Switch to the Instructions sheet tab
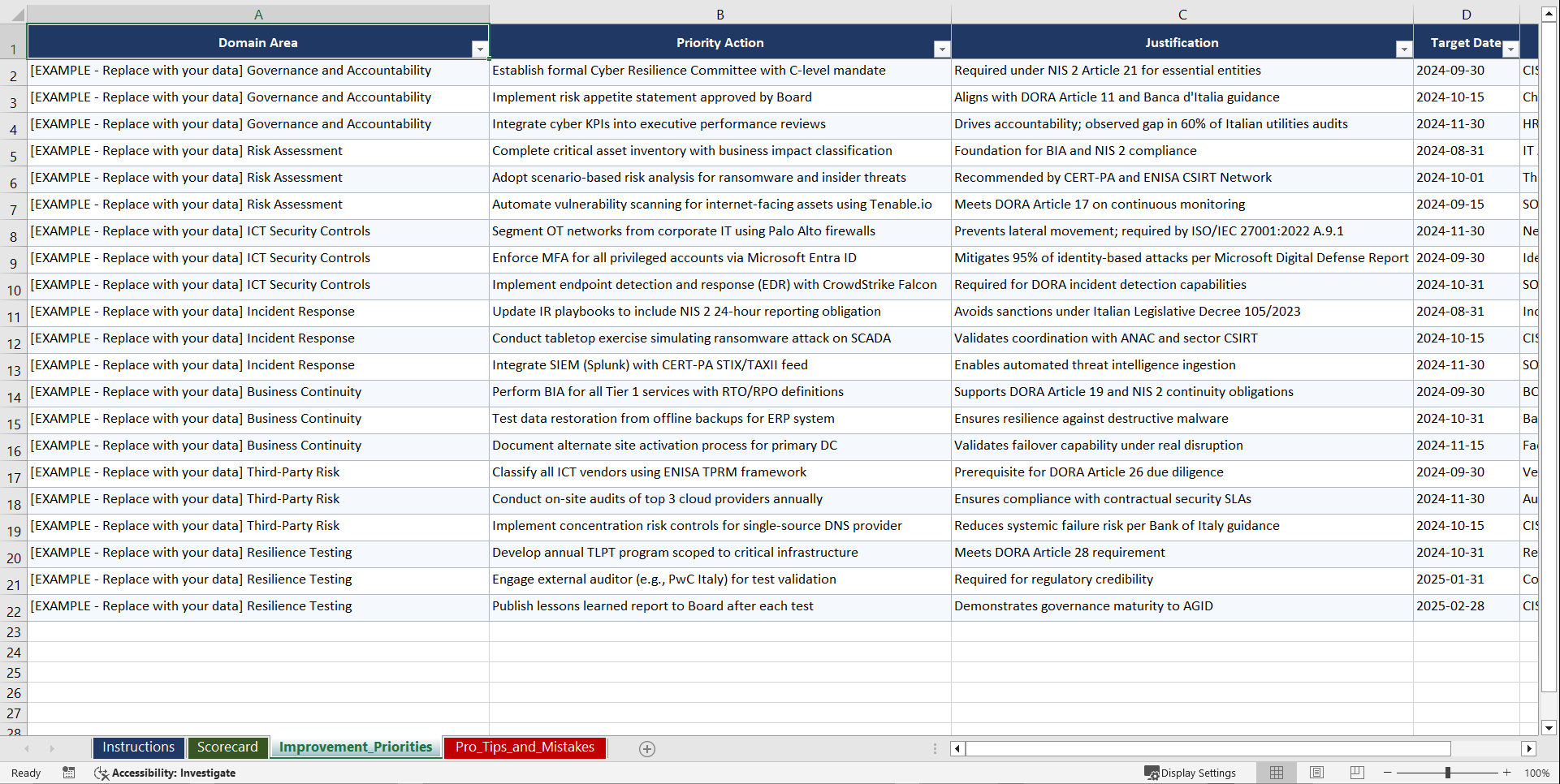 point(138,747)
